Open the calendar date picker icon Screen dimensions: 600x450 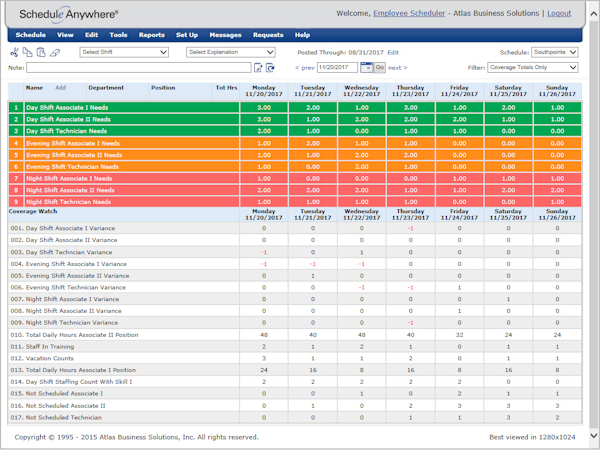(367, 68)
